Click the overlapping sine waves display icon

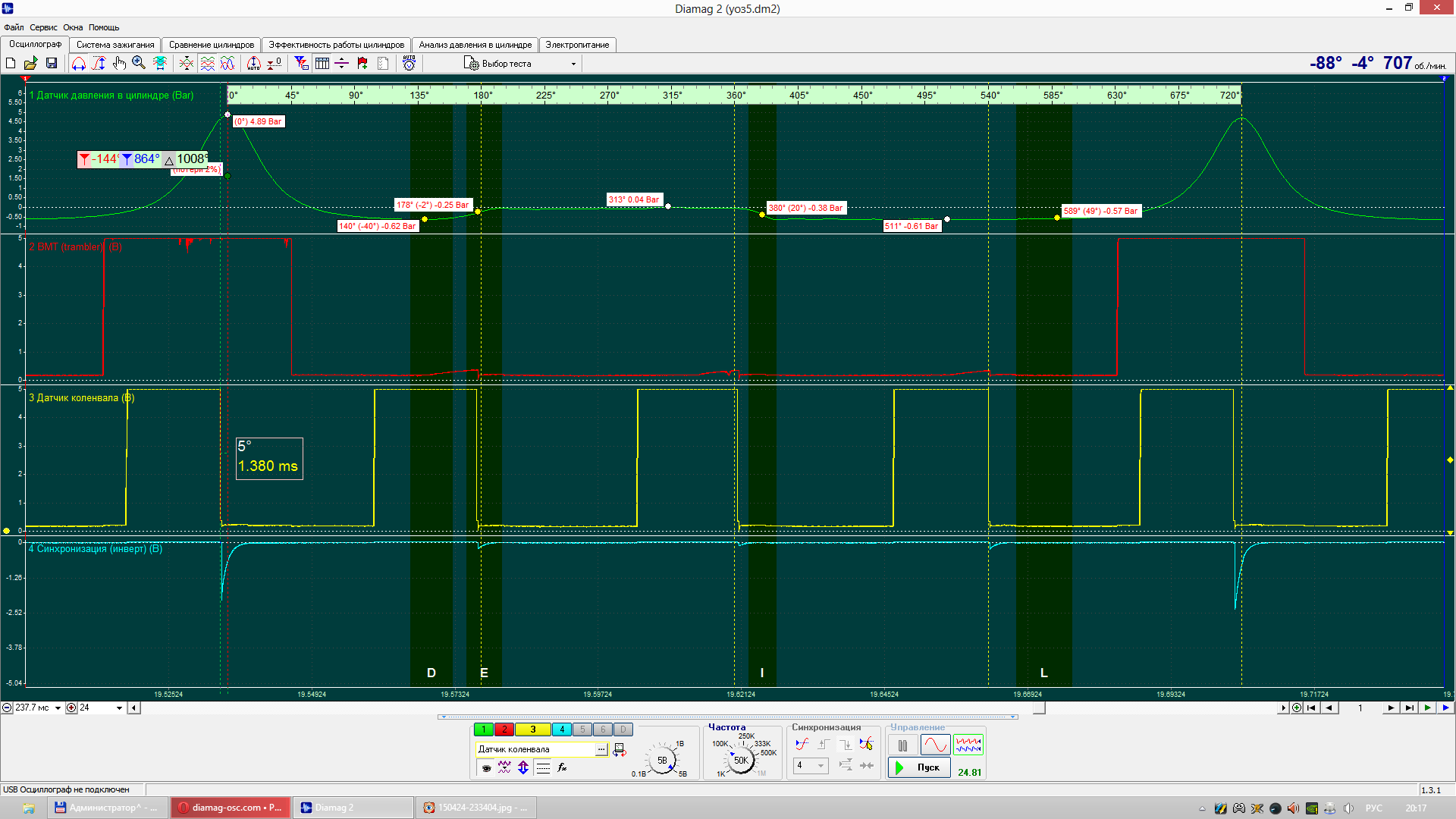click(227, 64)
